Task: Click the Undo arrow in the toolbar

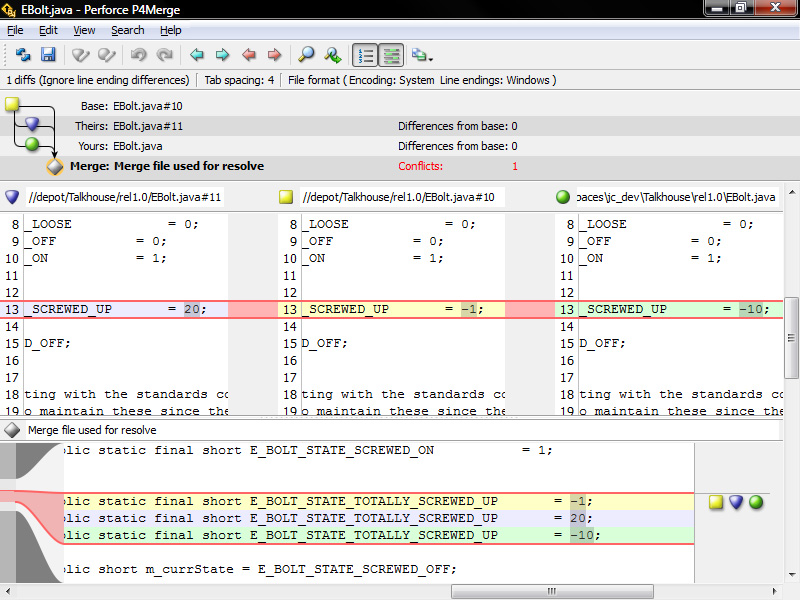Action: [140, 55]
